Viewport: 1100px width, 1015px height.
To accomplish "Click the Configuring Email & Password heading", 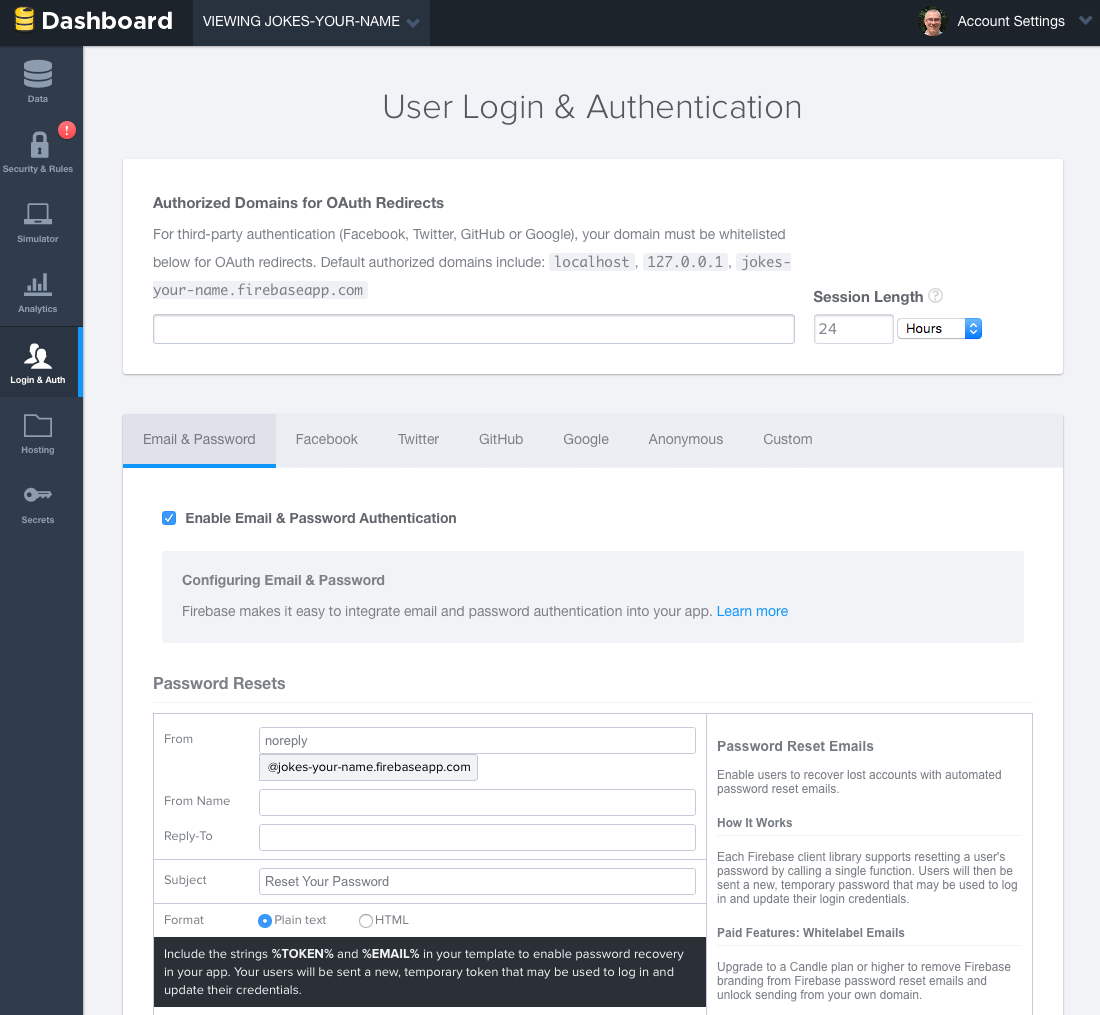I will [x=283, y=581].
